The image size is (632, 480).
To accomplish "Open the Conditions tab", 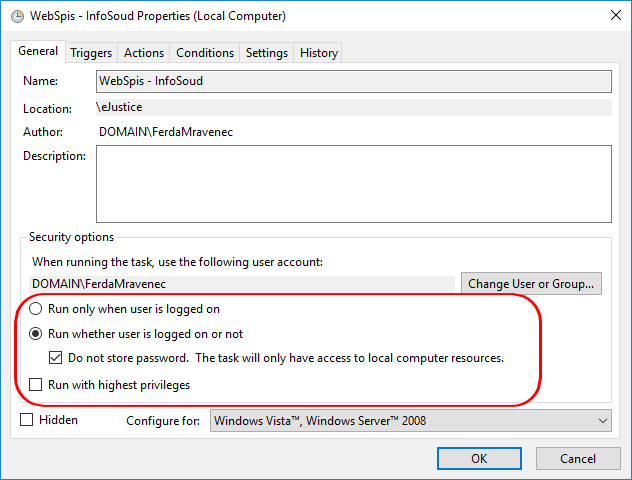I will [205, 53].
